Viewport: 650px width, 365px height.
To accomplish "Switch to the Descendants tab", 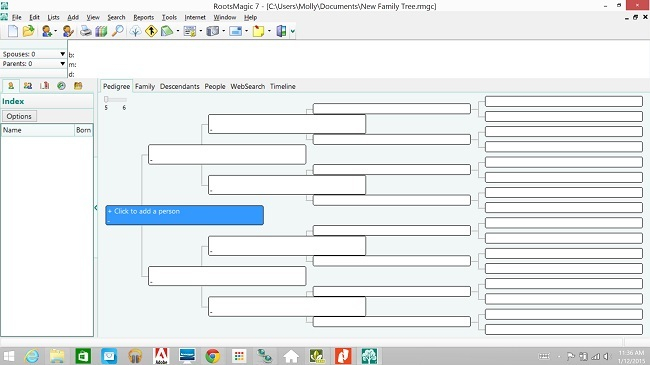I will coord(179,86).
